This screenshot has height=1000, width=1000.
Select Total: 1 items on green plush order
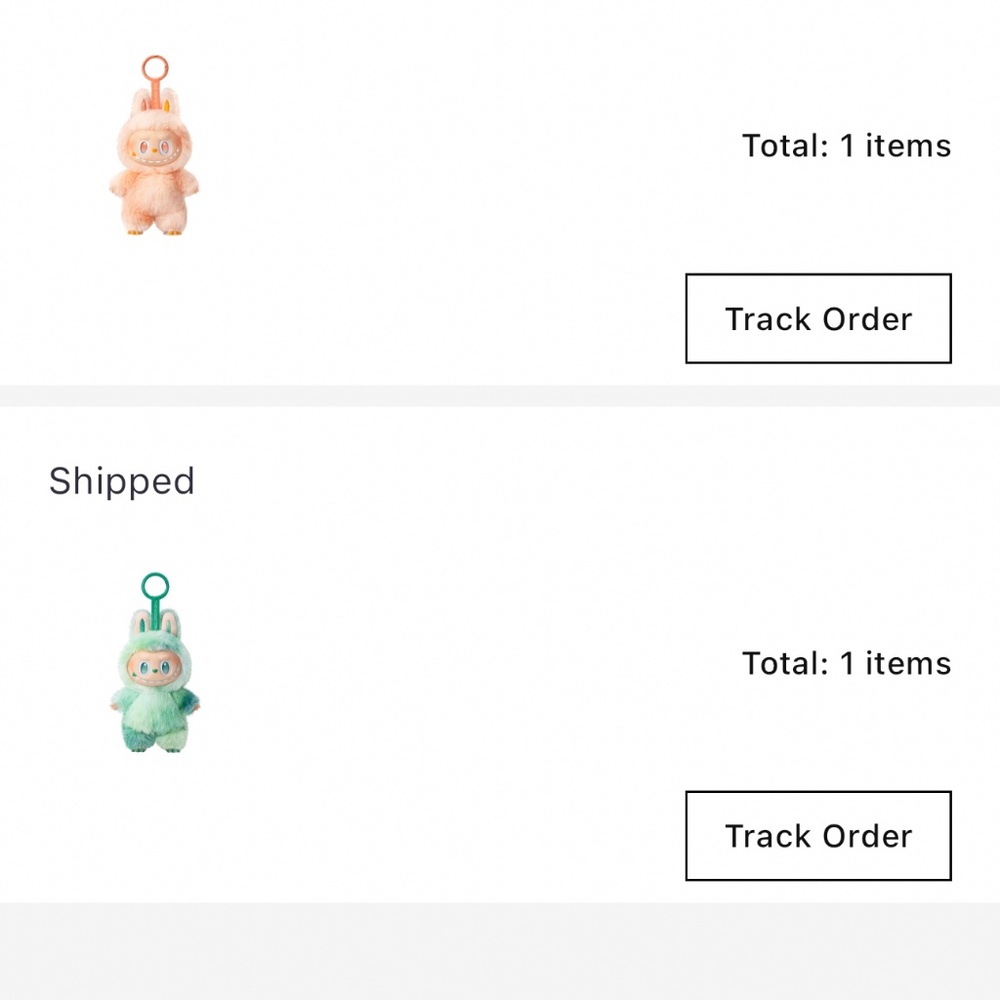tap(846, 663)
